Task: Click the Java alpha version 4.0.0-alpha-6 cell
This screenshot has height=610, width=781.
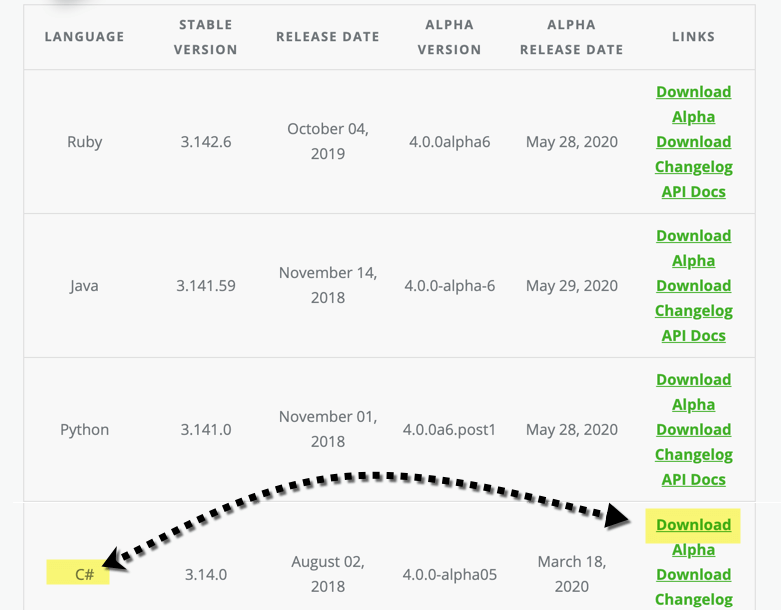Action: pyautogui.click(x=449, y=286)
